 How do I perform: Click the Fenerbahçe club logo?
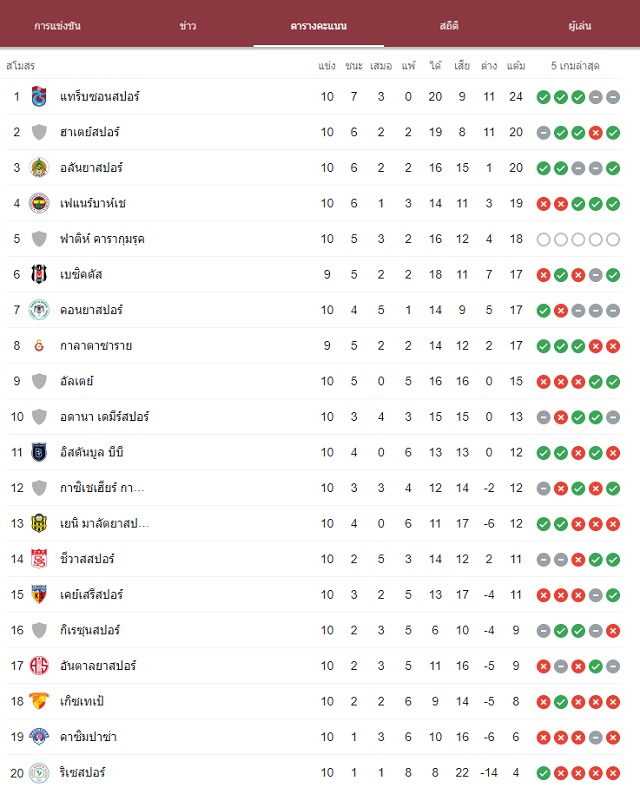click(39, 204)
